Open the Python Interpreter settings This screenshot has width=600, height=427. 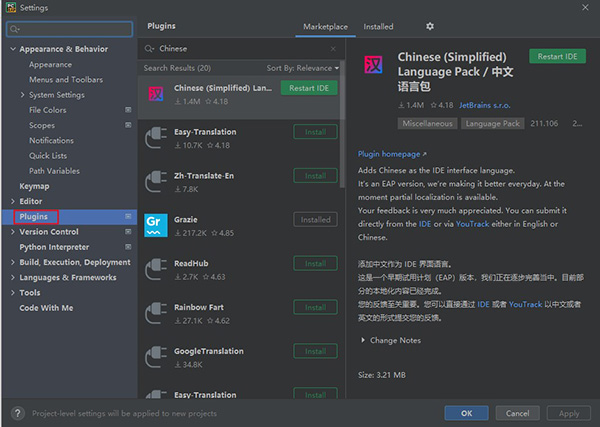click(54, 247)
